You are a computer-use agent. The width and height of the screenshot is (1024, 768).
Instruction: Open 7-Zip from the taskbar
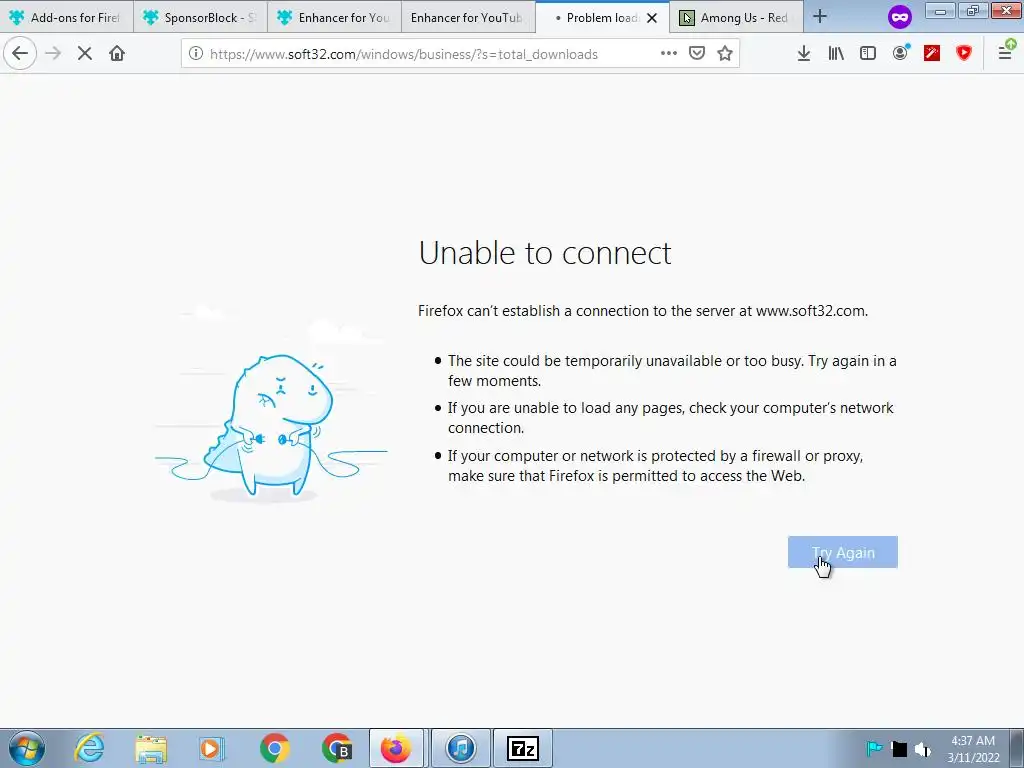click(522, 748)
